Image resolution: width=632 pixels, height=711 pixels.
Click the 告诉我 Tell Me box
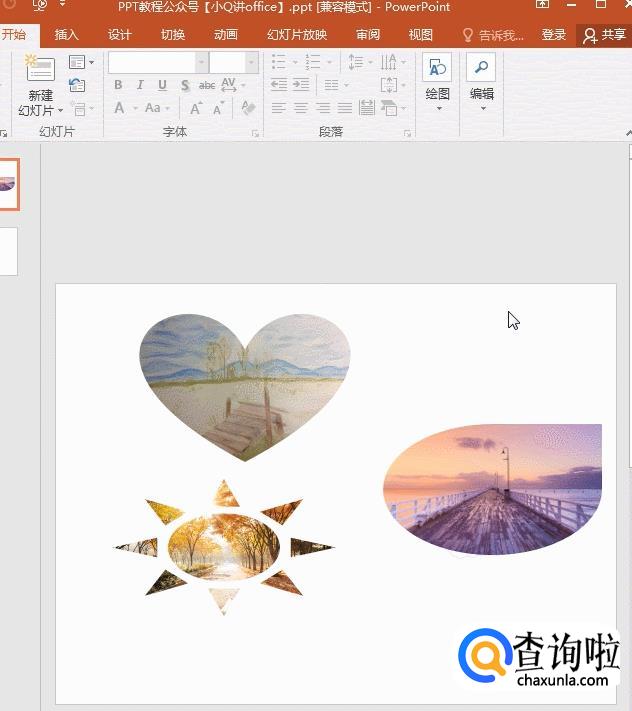tap(493, 34)
